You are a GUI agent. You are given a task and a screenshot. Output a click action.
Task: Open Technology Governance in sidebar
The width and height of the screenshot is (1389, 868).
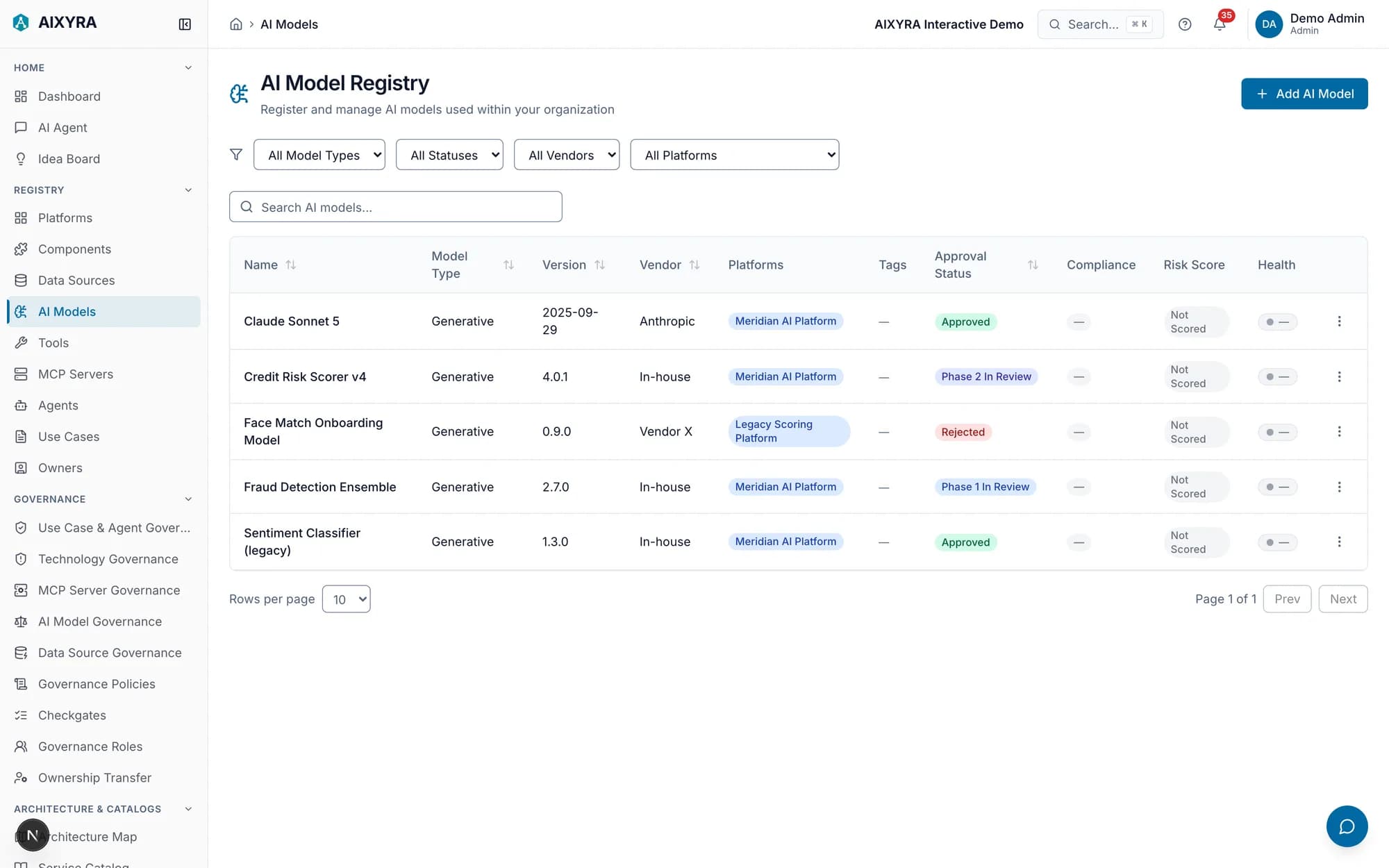point(103,559)
